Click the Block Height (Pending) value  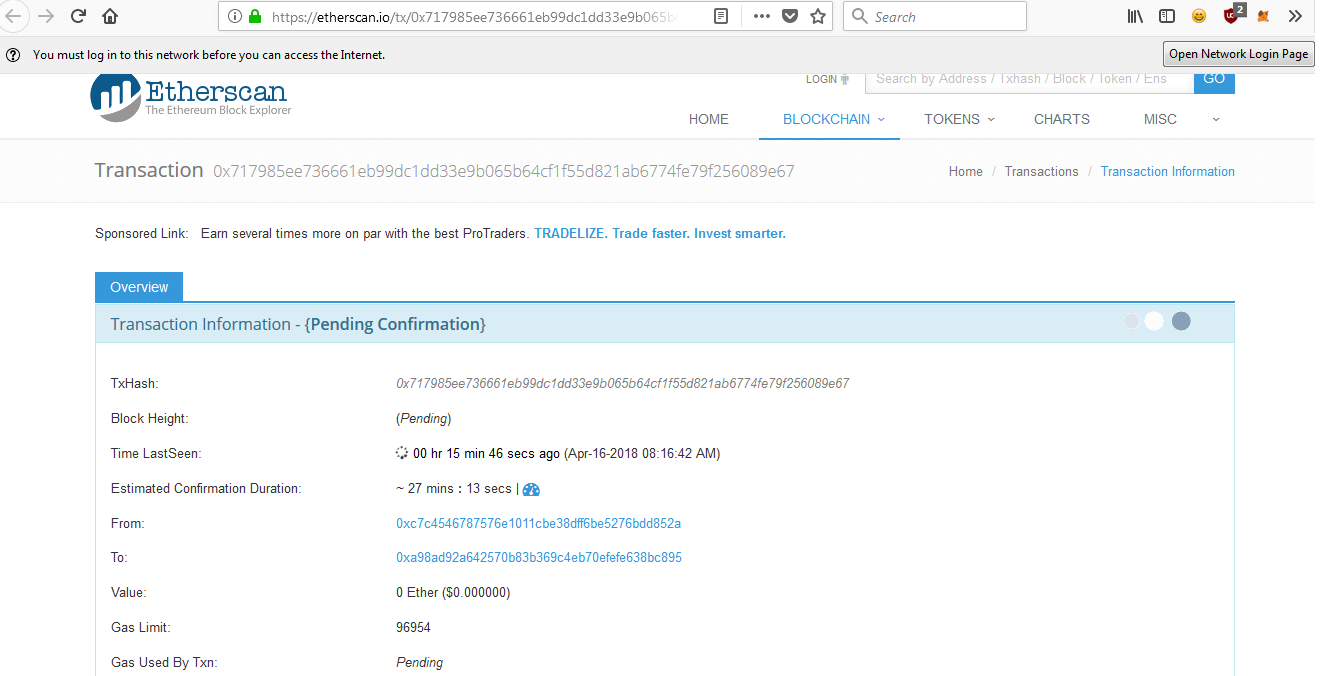pos(424,419)
